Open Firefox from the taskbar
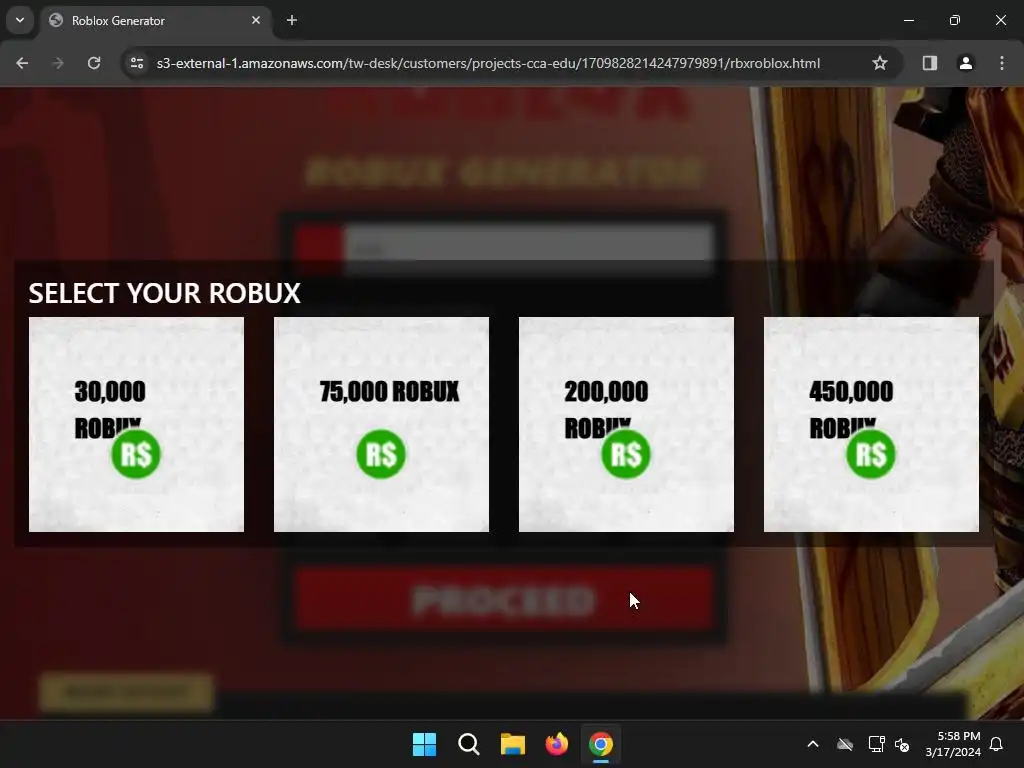This screenshot has height=768, width=1024. coord(556,744)
